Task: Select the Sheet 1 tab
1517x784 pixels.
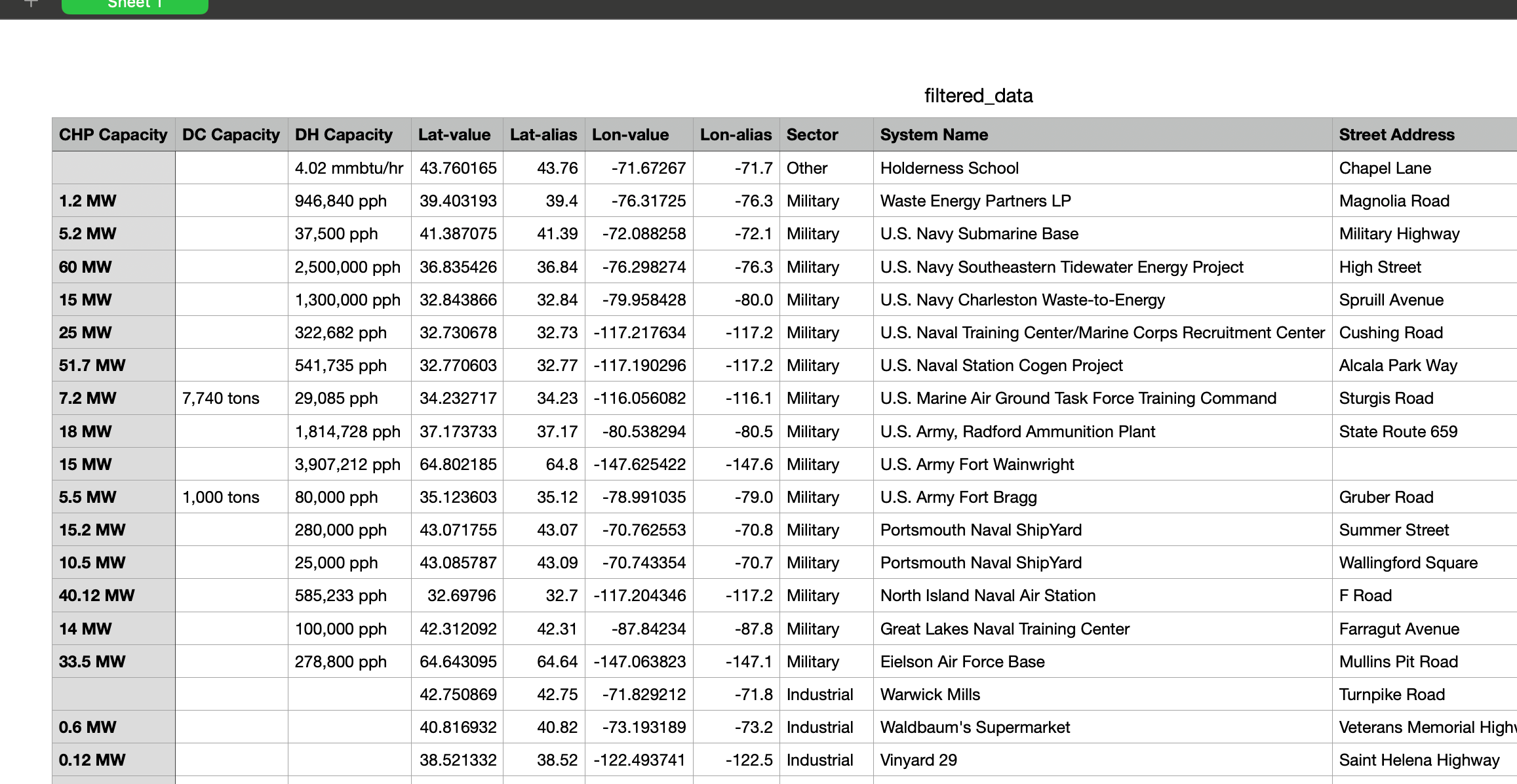Action: tap(134, 5)
